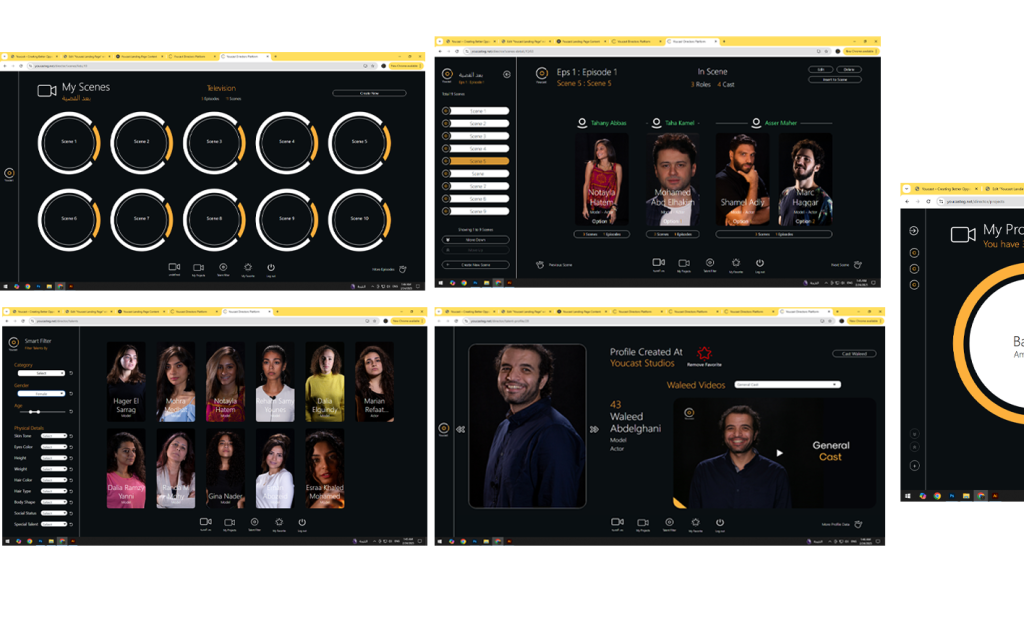Screen dimensions: 1024x623
Task: Toggle Remove Favorite on Waleed's profile
Action: click(x=704, y=352)
